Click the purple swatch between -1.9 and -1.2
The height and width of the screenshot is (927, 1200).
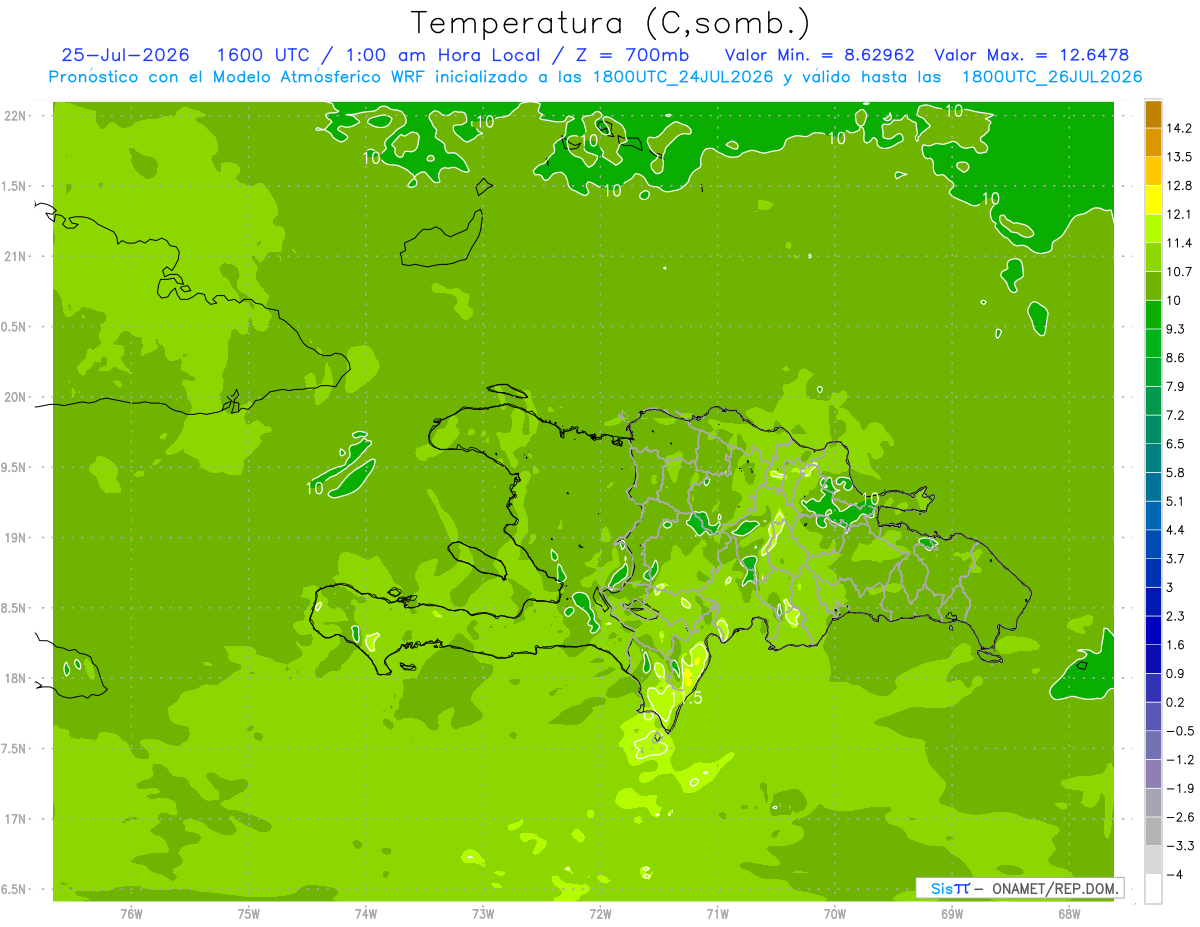pos(1153,774)
